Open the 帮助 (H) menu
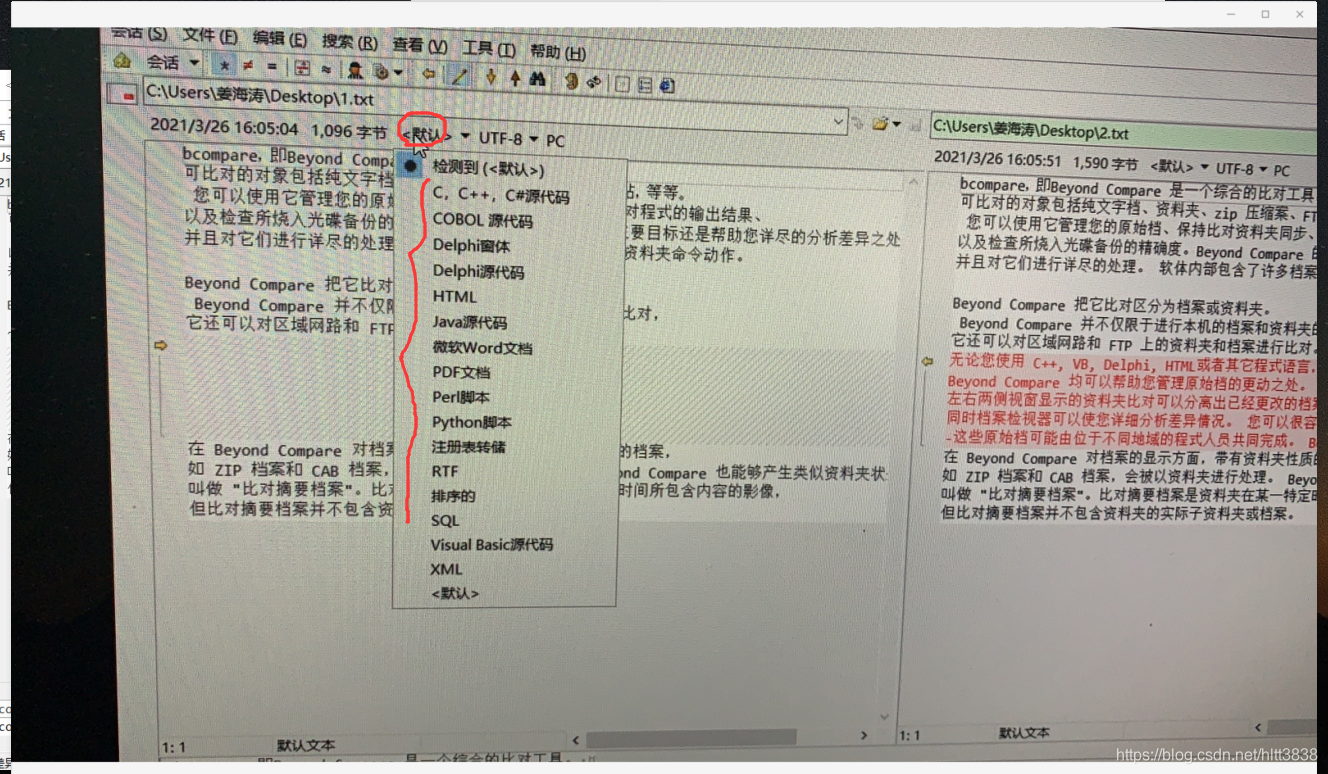Screen dimensions: 1328x774 pyautogui.click(x=558, y=52)
